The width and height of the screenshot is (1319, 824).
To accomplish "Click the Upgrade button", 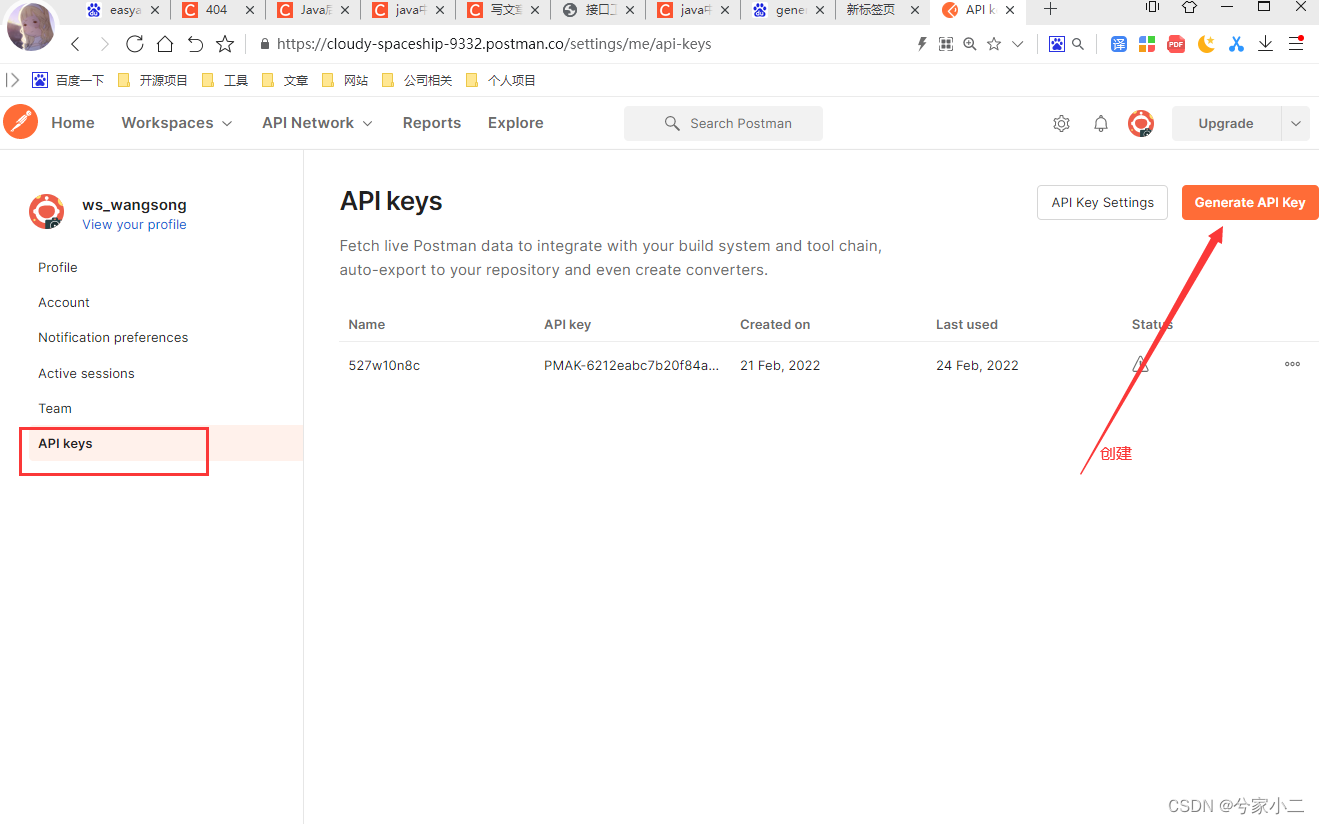I will (1226, 124).
